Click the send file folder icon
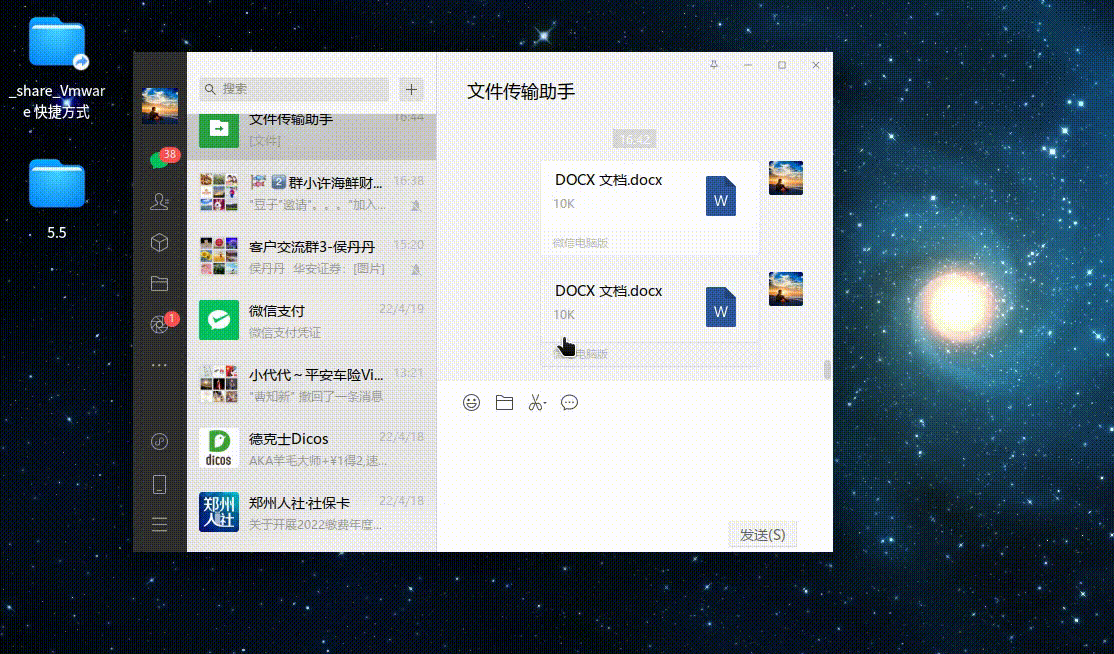The height and width of the screenshot is (654, 1114). 504,403
